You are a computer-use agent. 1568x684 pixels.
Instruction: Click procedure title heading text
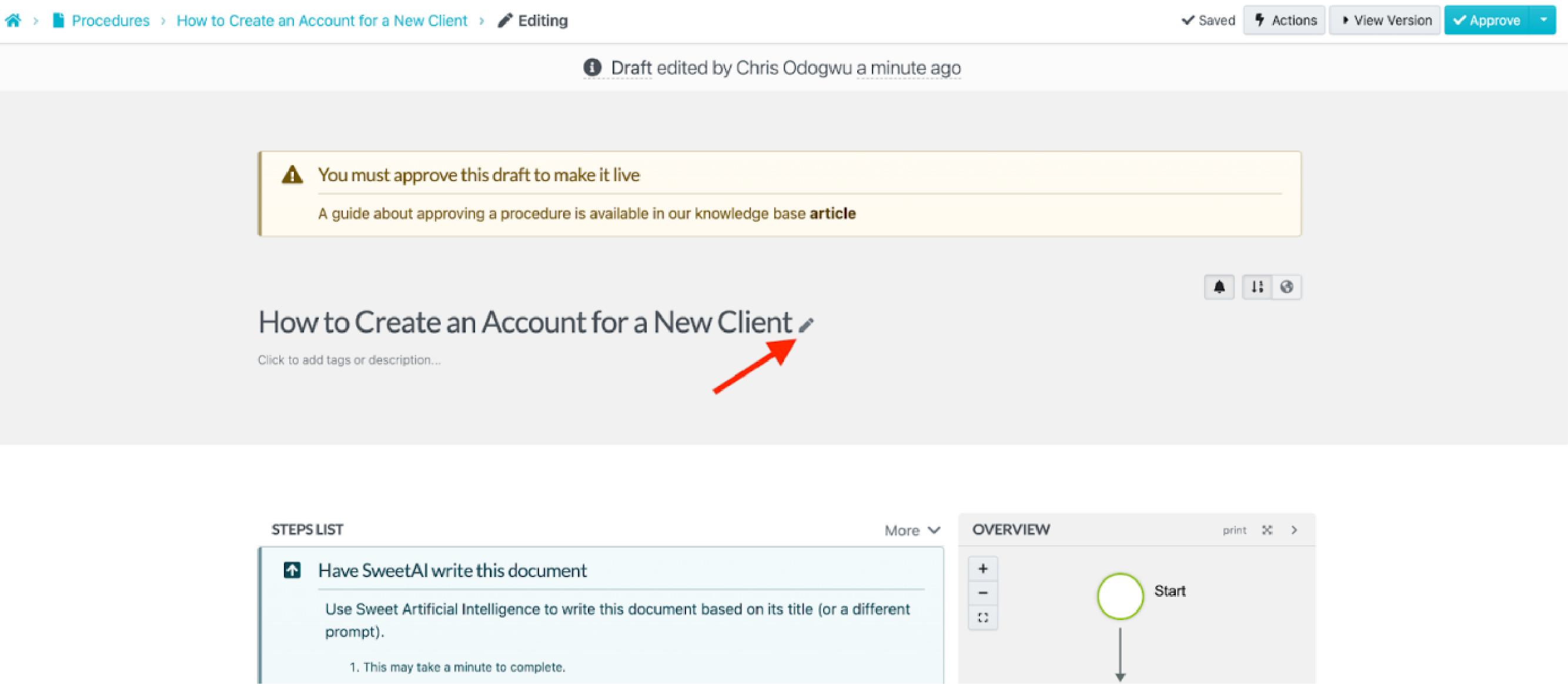pos(525,322)
